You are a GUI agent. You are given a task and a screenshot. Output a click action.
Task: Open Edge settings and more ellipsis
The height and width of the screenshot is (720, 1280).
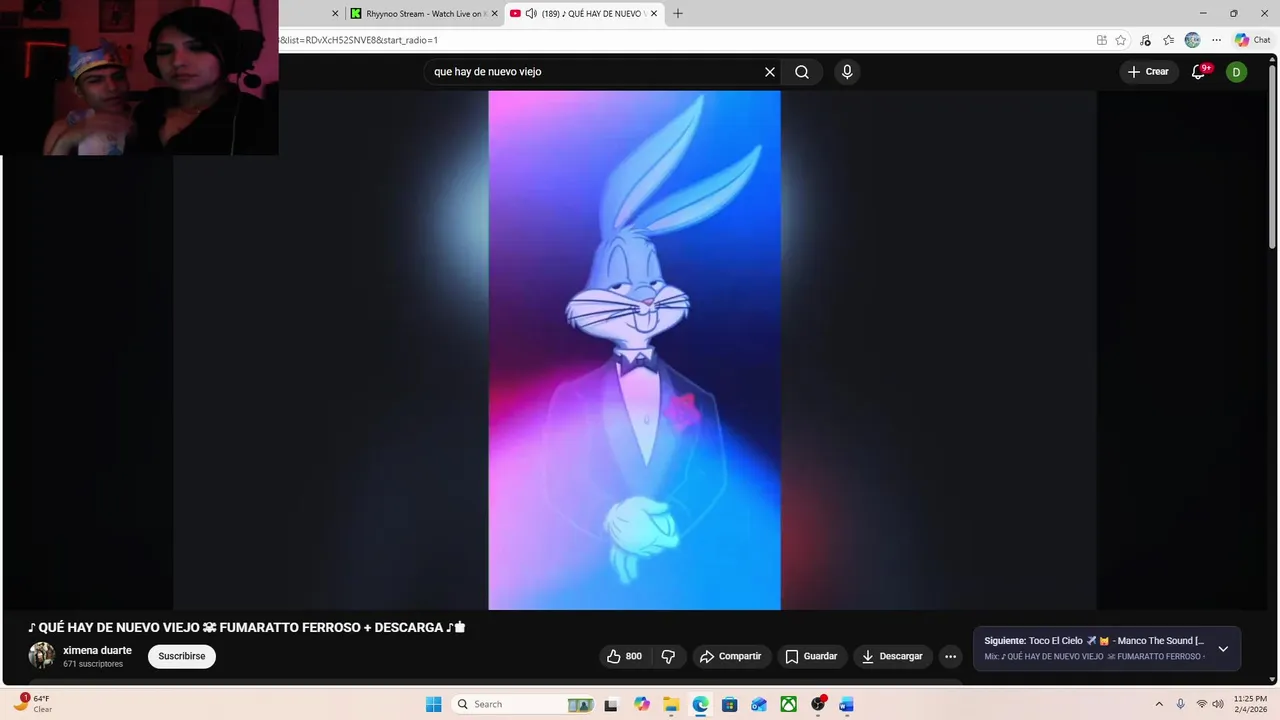click(1216, 40)
